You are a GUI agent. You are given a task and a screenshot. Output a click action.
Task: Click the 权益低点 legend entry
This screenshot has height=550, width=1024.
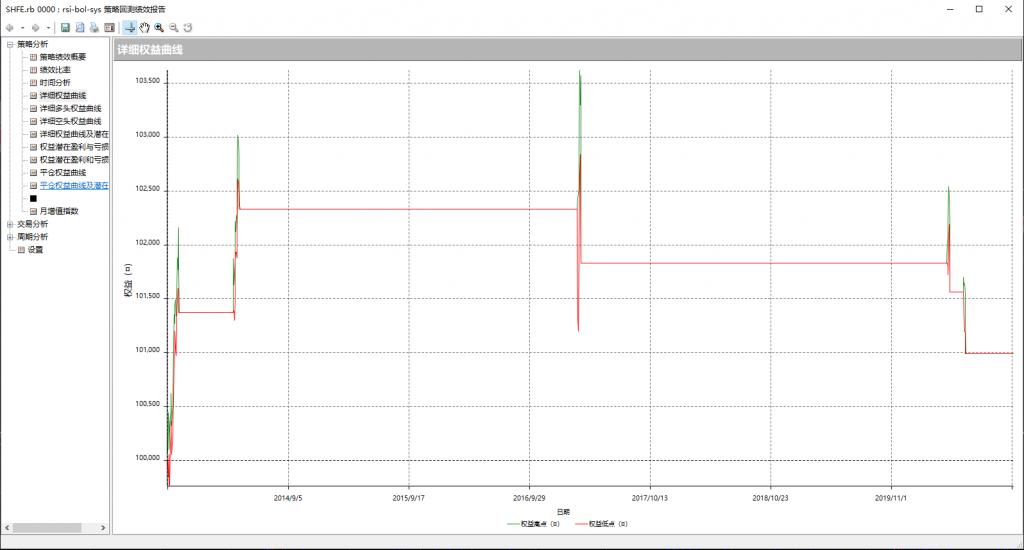(601, 524)
